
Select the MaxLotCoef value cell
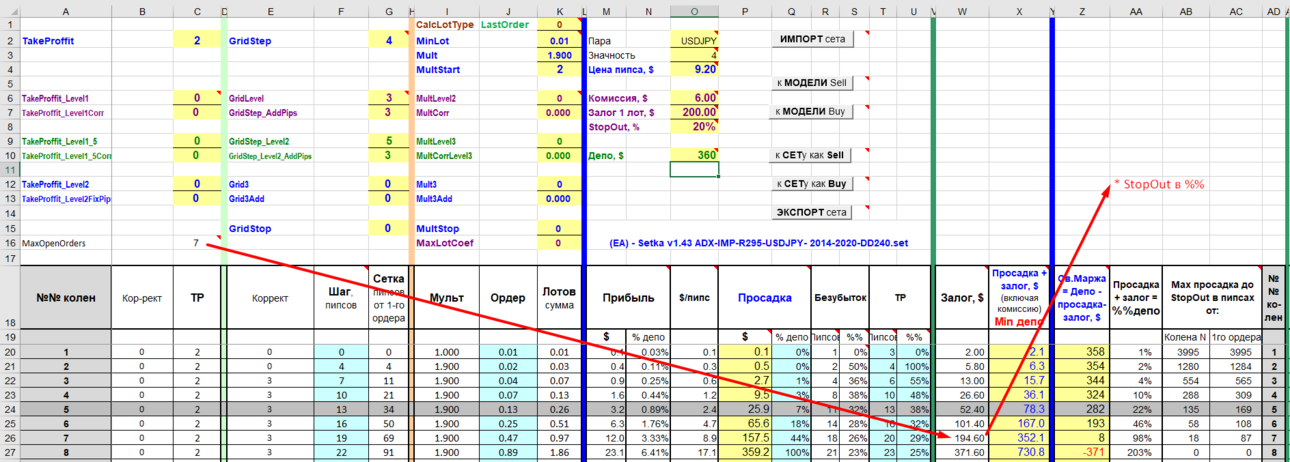tap(559, 243)
